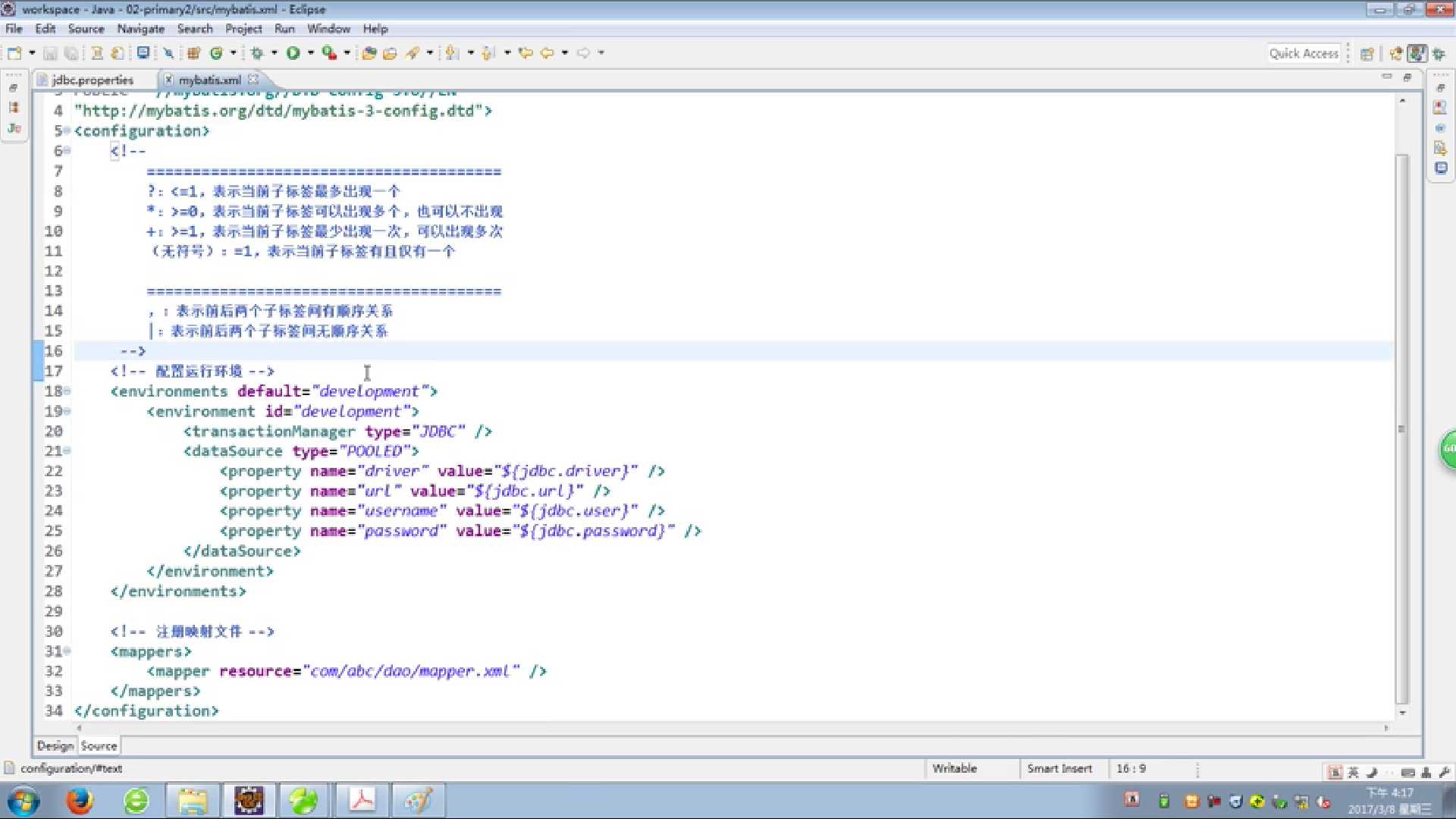The height and width of the screenshot is (819, 1456).
Task: Open the File menu
Action: coord(14,29)
